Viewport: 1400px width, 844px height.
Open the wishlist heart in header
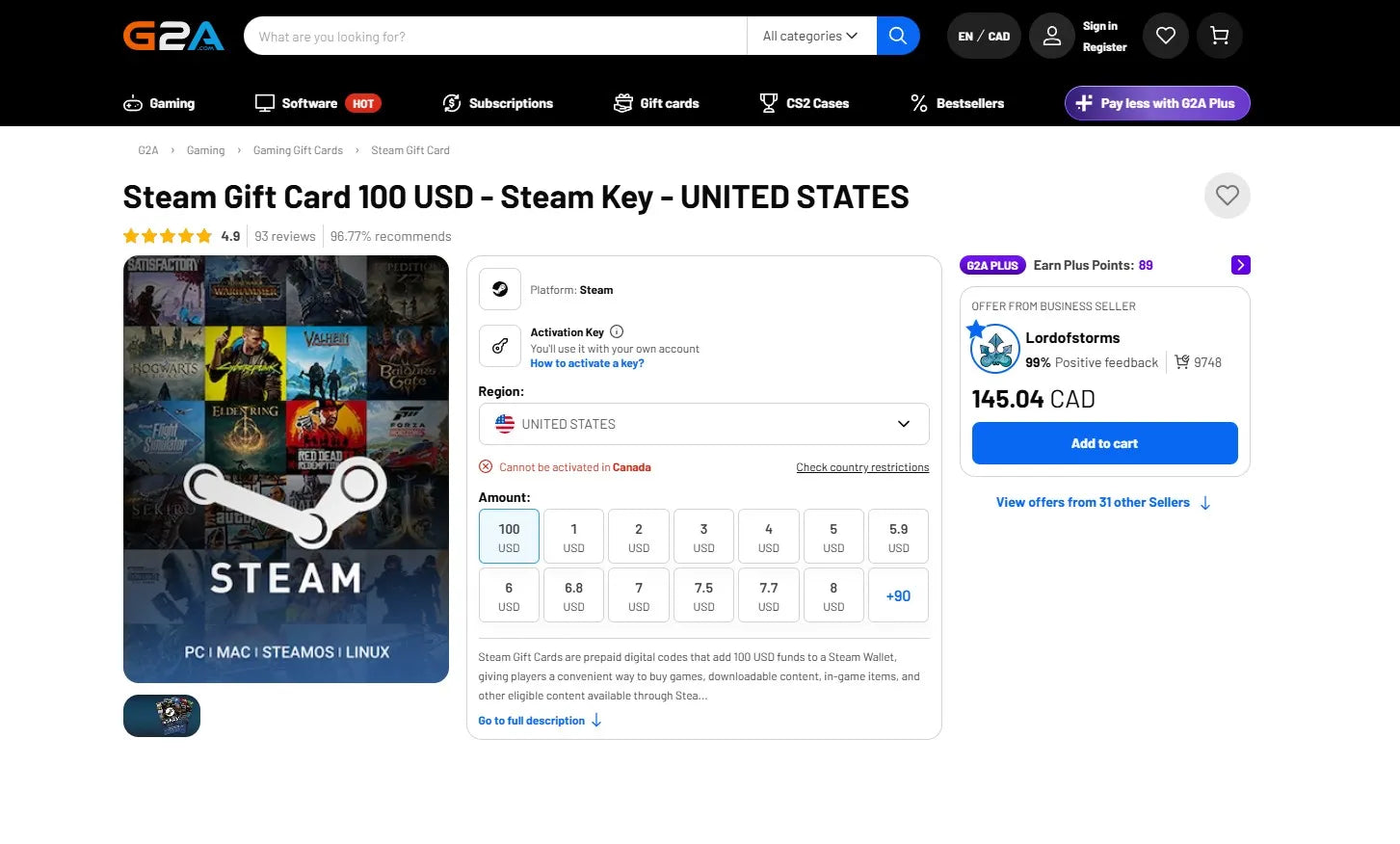(1166, 36)
